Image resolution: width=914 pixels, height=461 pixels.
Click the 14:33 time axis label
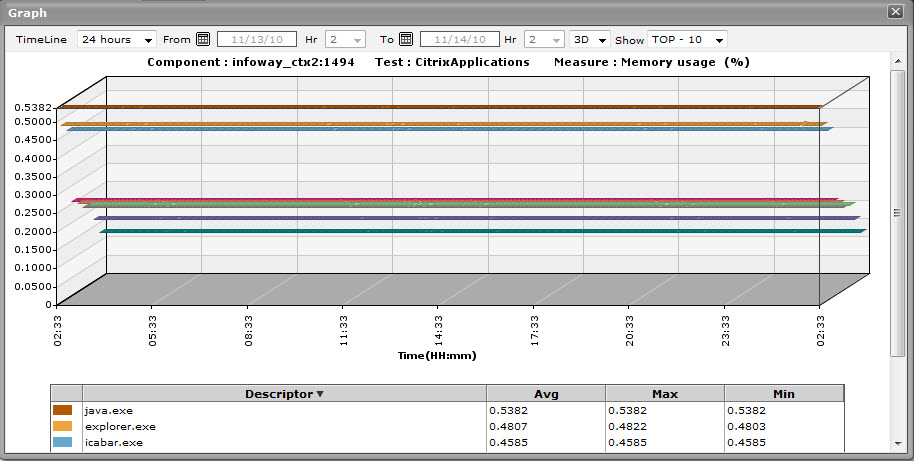pyautogui.click(x=438, y=330)
